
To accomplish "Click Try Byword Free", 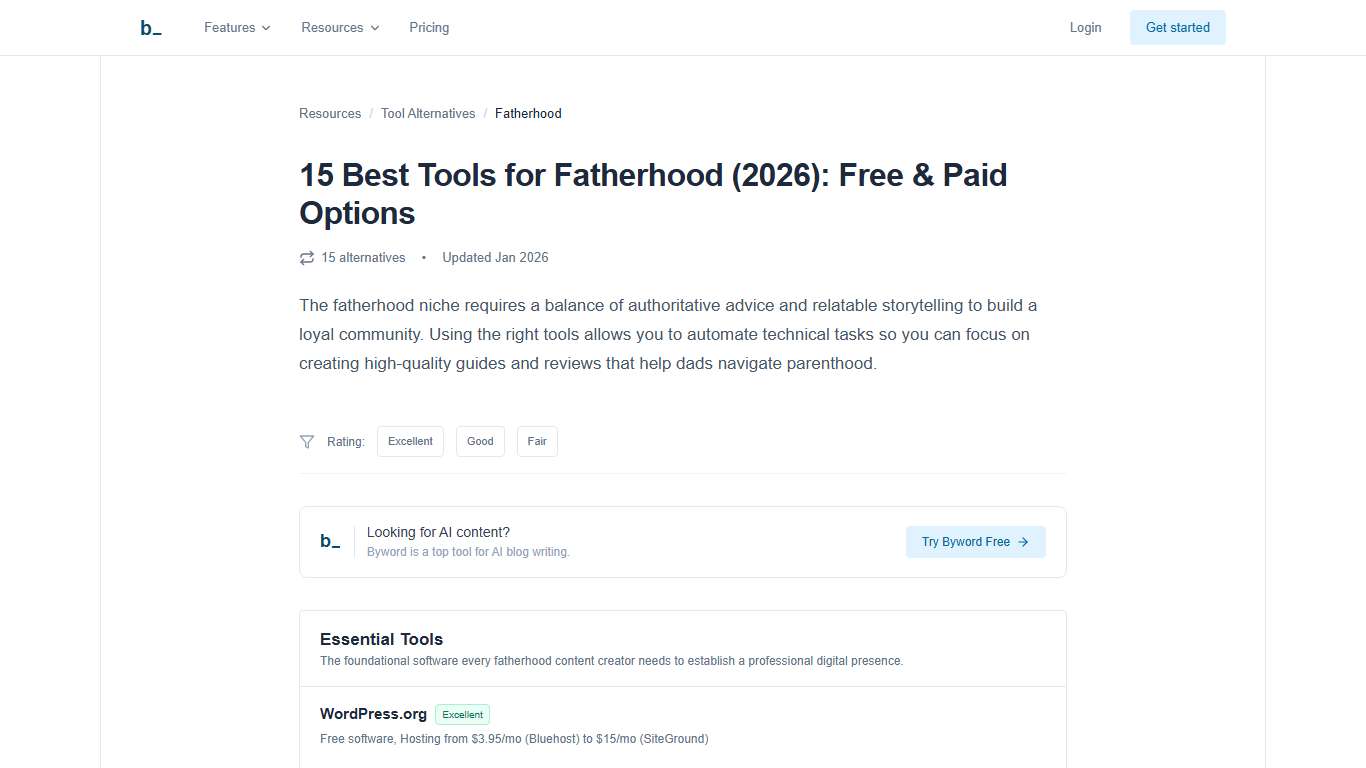I will 975,541.
